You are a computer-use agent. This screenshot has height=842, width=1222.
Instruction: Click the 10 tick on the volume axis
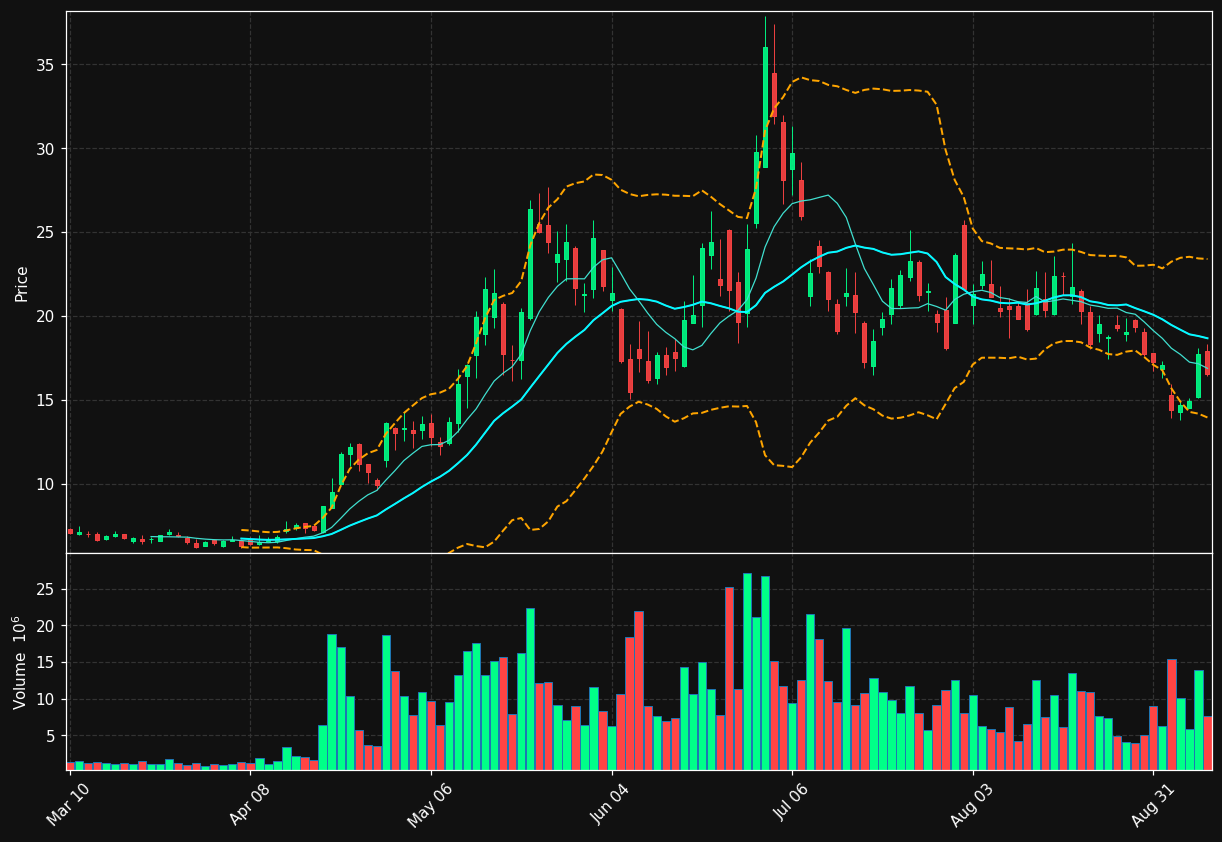46,700
